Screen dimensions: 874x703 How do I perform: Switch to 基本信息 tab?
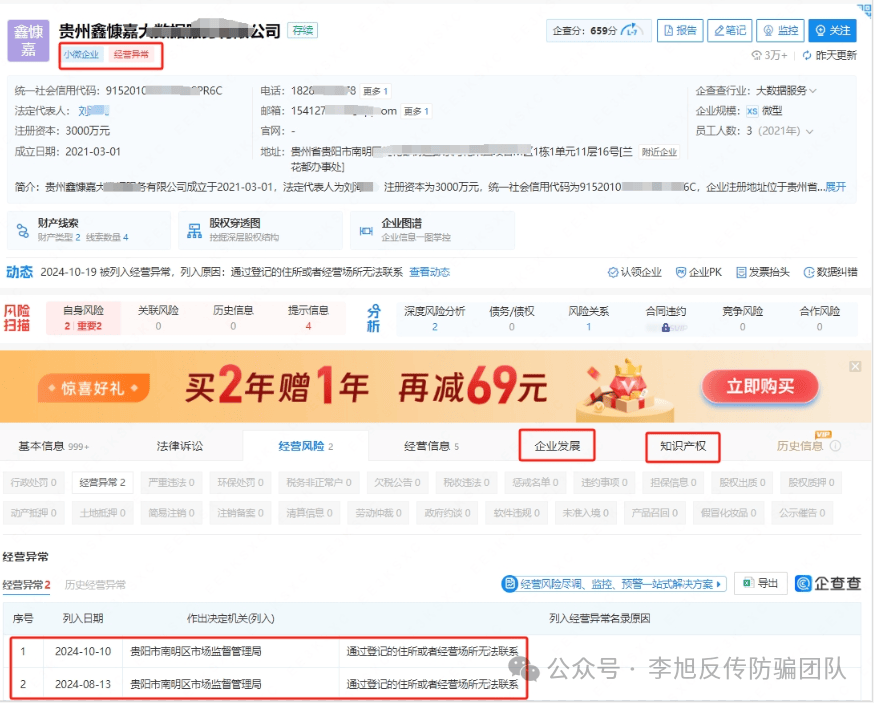click(x=54, y=446)
